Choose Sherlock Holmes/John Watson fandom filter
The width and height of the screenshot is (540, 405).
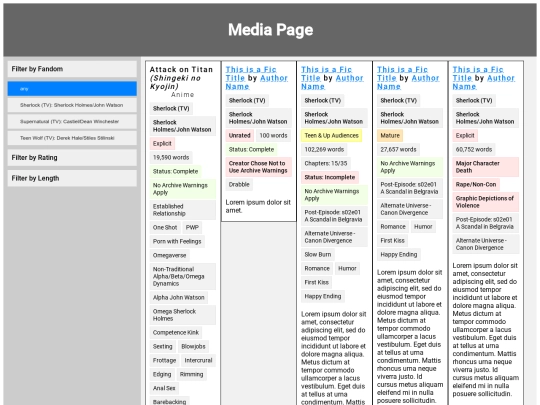click(x=72, y=105)
